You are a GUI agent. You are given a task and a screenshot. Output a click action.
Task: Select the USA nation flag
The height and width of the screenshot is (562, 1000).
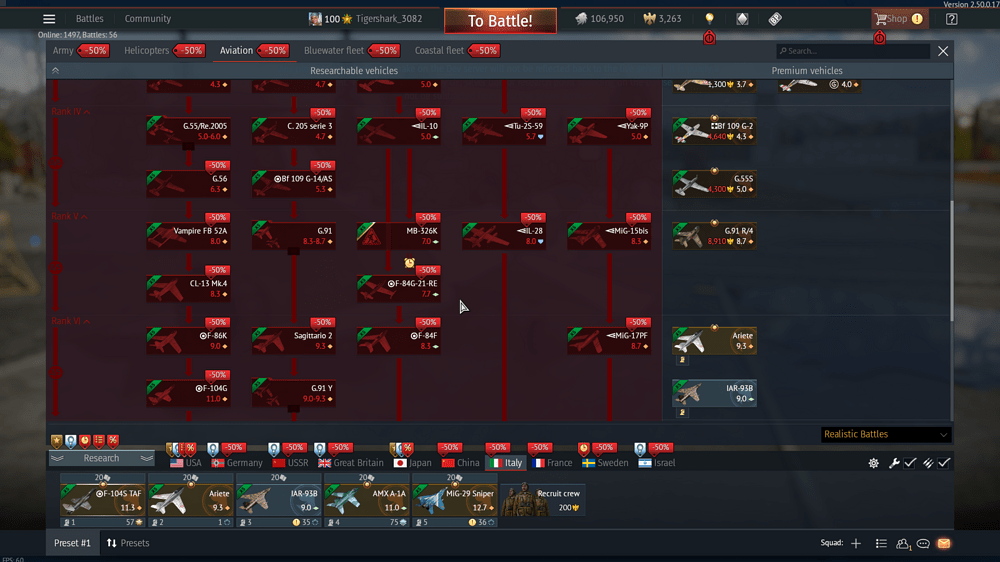point(186,463)
